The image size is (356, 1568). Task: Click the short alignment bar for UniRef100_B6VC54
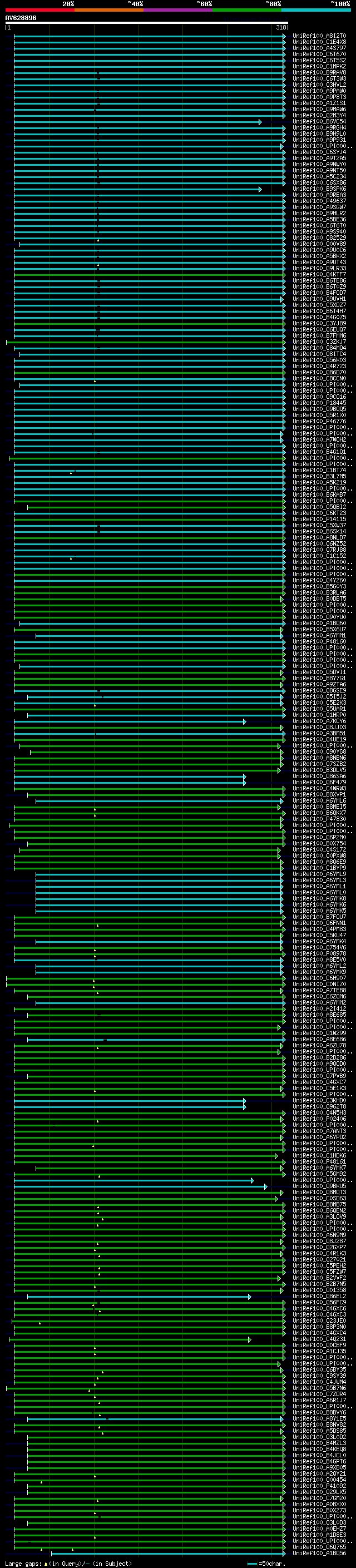(x=138, y=122)
